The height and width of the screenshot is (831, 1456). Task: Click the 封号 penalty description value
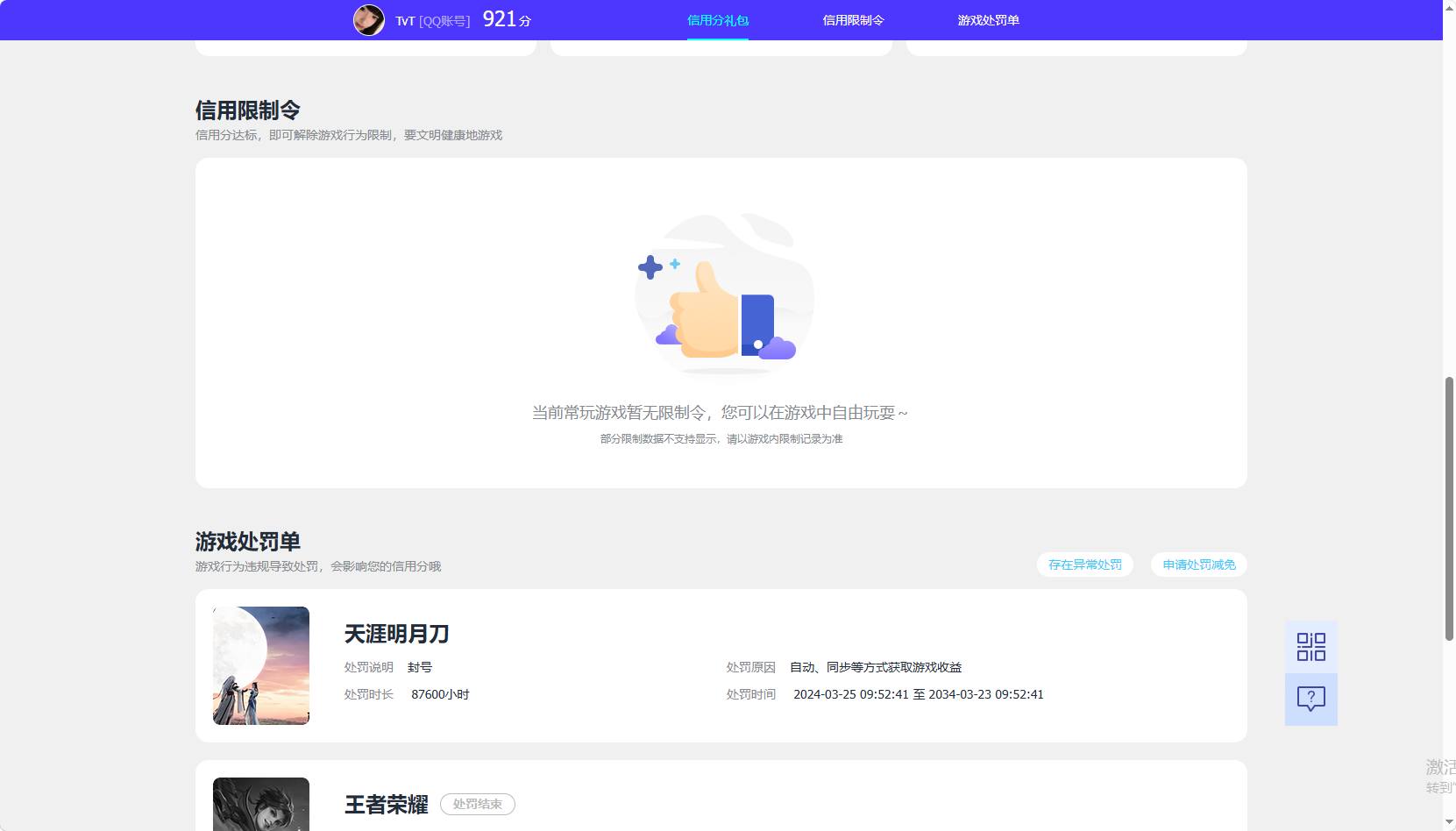coord(420,667)
